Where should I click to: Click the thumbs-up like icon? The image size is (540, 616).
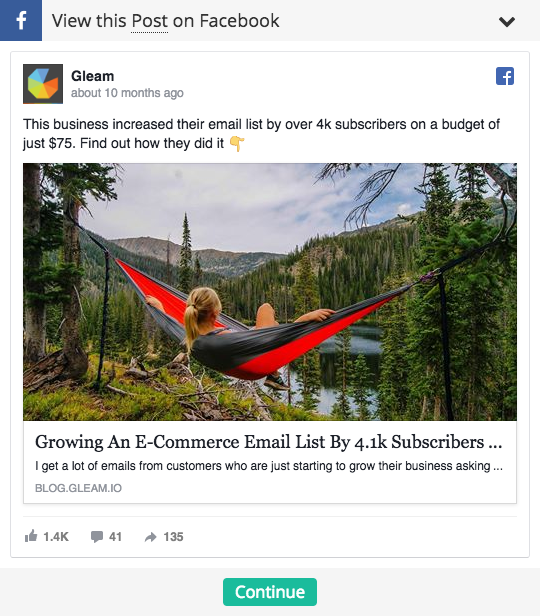pos(31,536)
